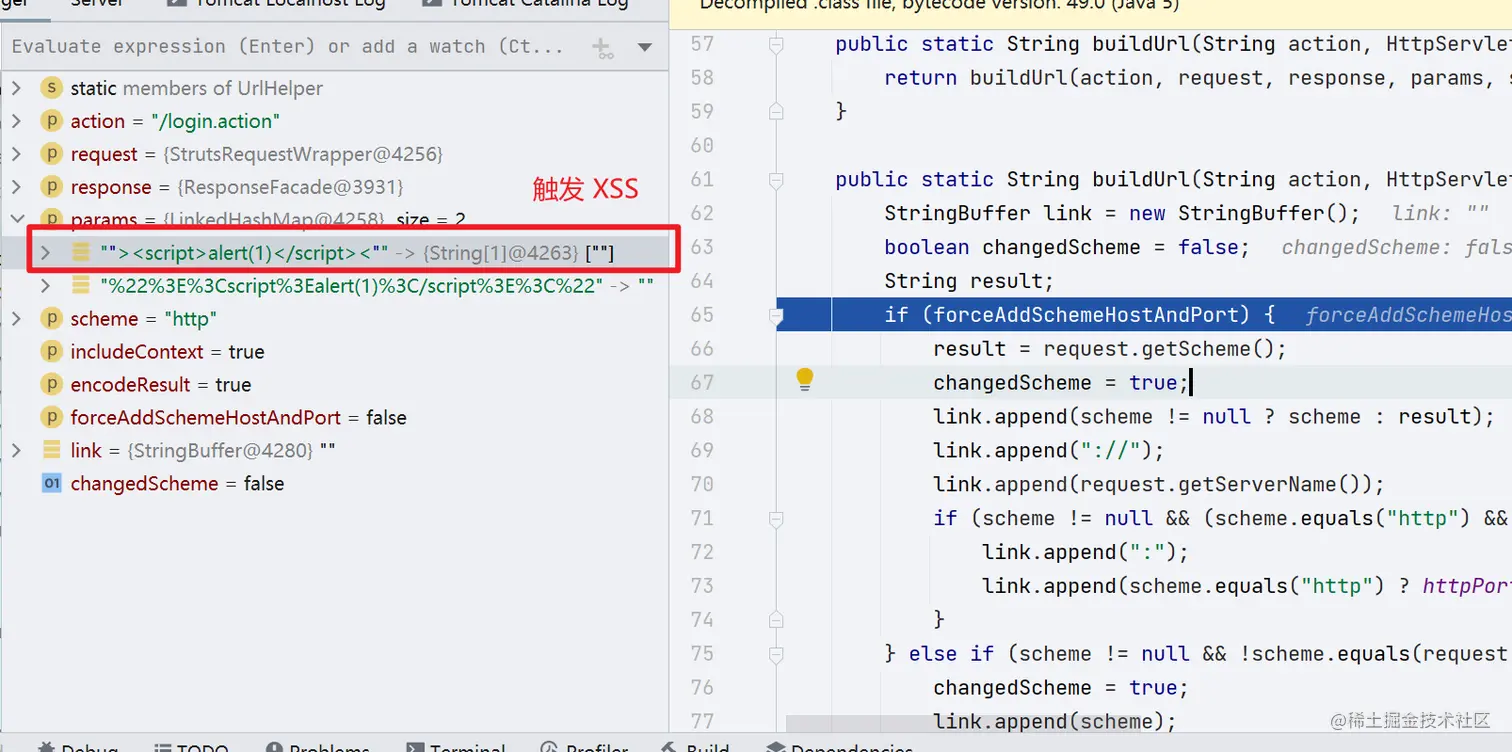Click the map entry icon for script alert key

(81, 253)
